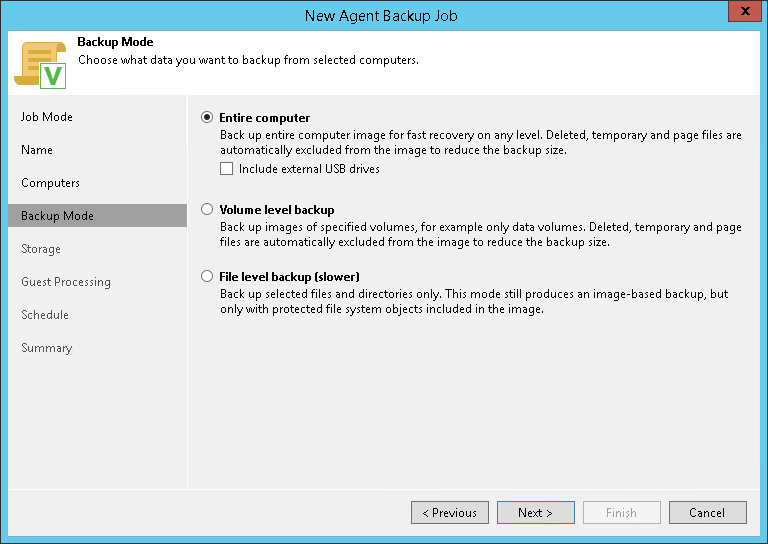Choose Volume level backup option

pos(207,210)
